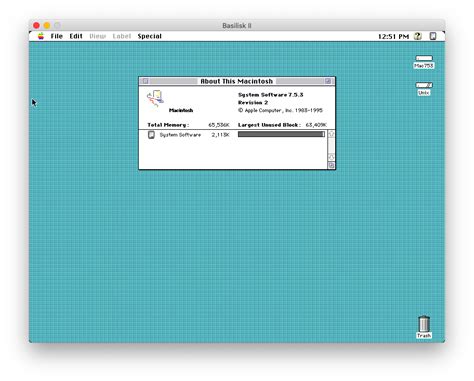474x381 pixels.
Task: Click the Macintosh computer logo icon
Action: tap(155, 99)
